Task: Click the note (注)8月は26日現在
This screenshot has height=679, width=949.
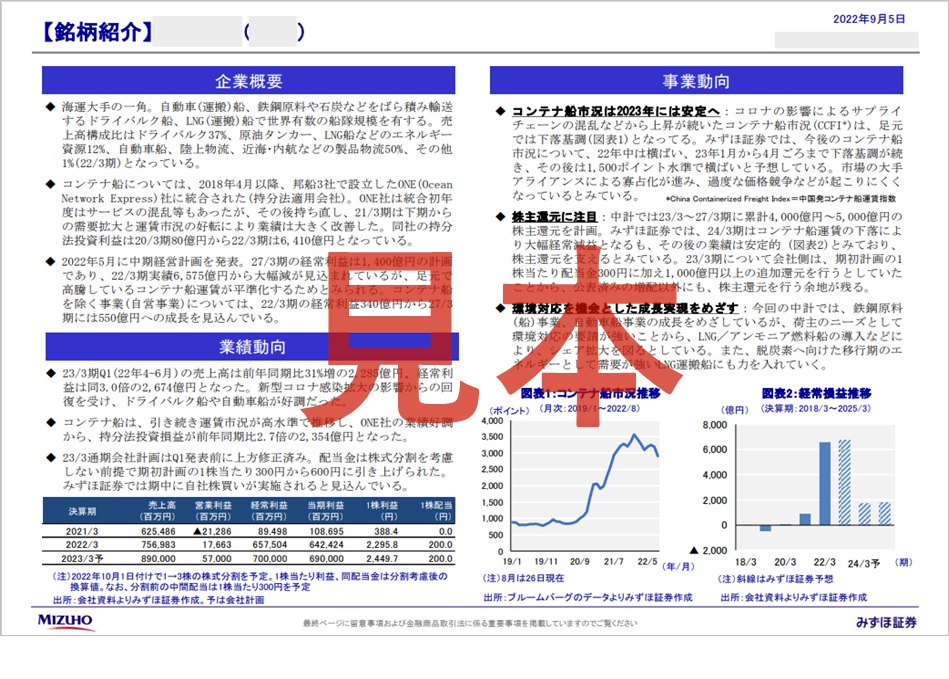Action: [523, 578]
